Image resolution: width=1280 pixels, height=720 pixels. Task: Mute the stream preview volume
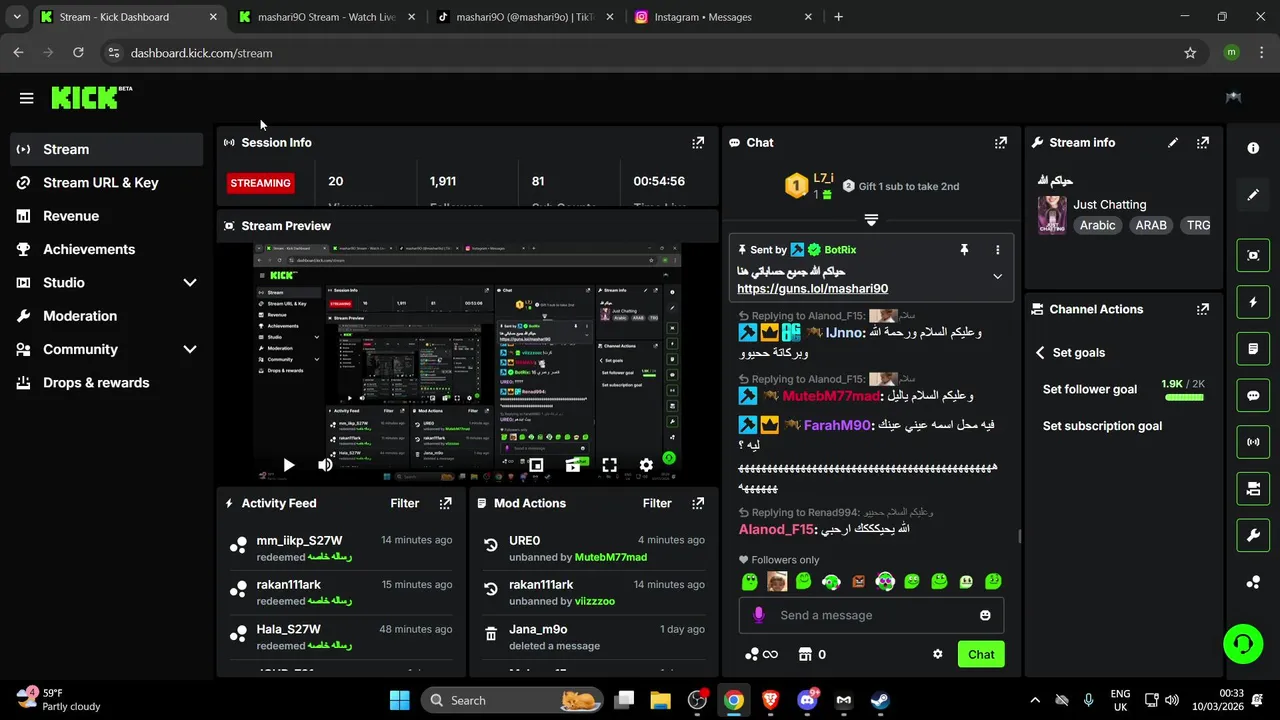325,465
